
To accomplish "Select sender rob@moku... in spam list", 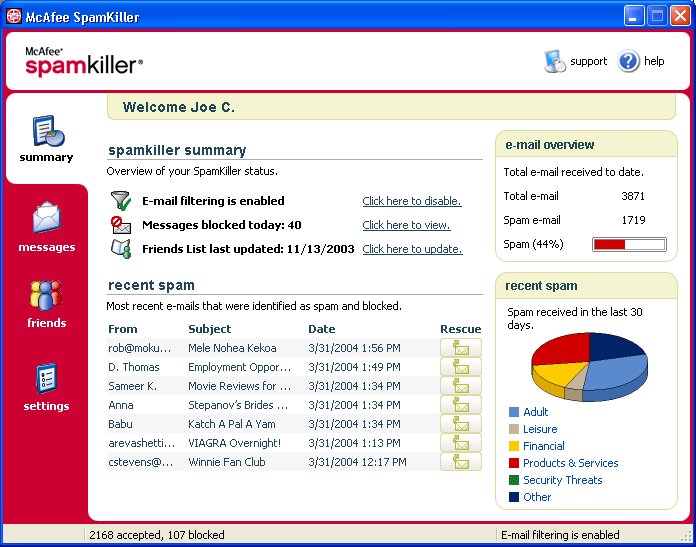I will pyautogui.click(x=139, y=348).
